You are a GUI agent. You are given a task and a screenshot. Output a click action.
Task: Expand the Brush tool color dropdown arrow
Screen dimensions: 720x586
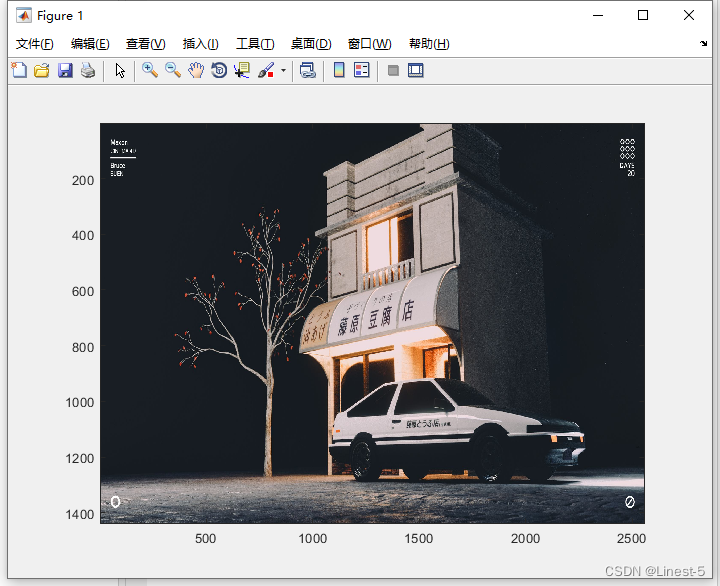(283, 70)
